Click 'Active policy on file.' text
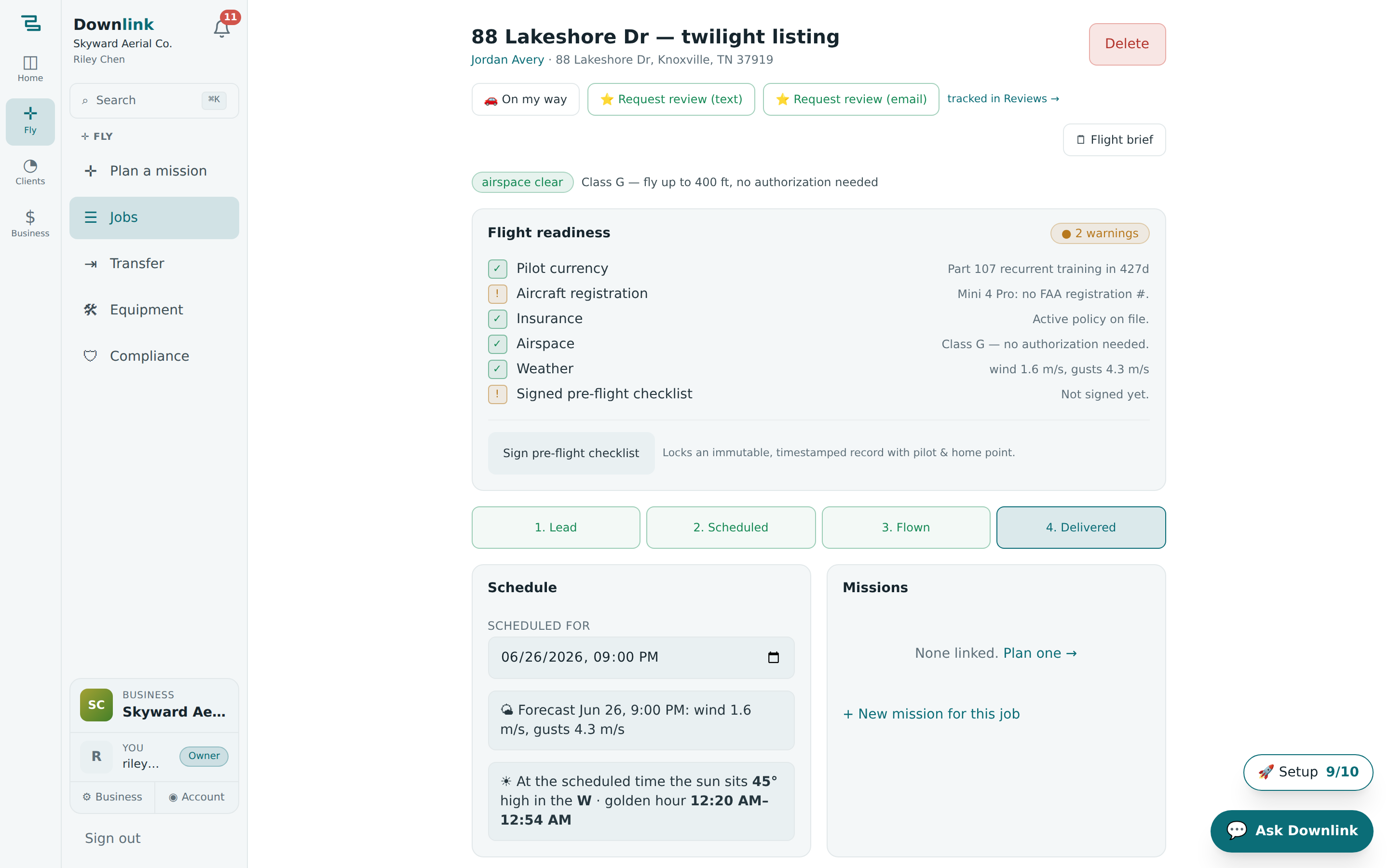Screen dimensions: 1389x868 click(x=1090, y=319)
